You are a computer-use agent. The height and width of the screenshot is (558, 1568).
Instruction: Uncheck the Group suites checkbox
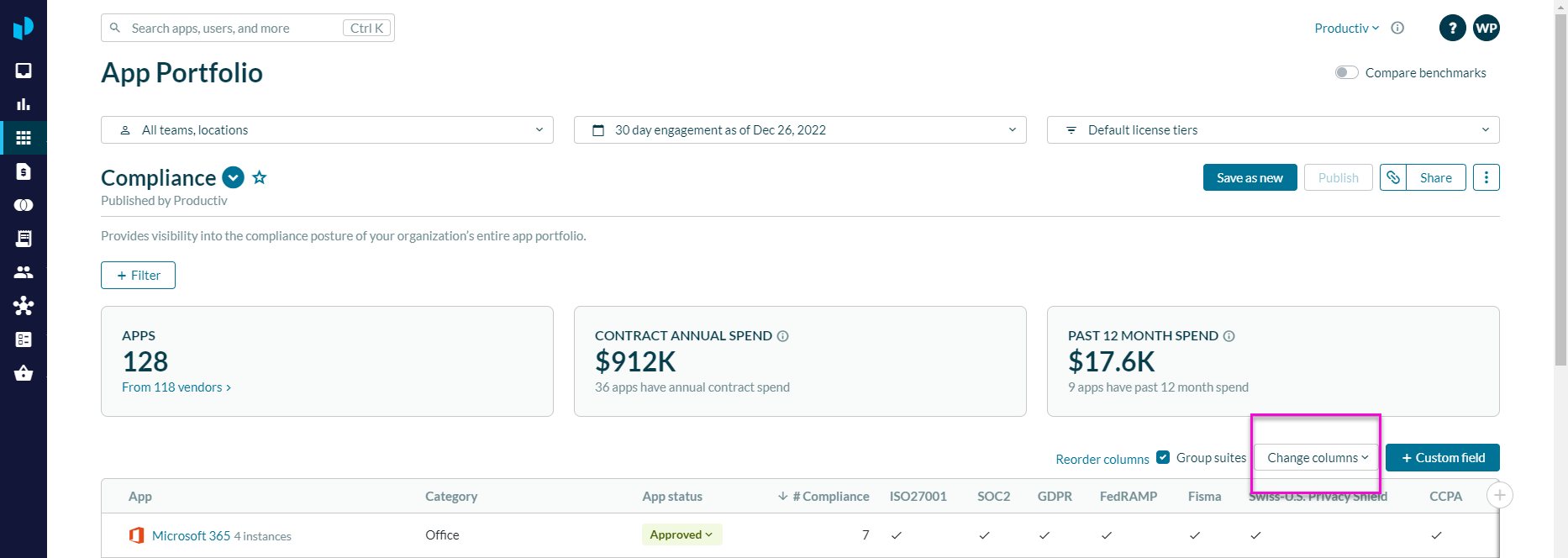pyautogui.click(x=1163, y=457)
